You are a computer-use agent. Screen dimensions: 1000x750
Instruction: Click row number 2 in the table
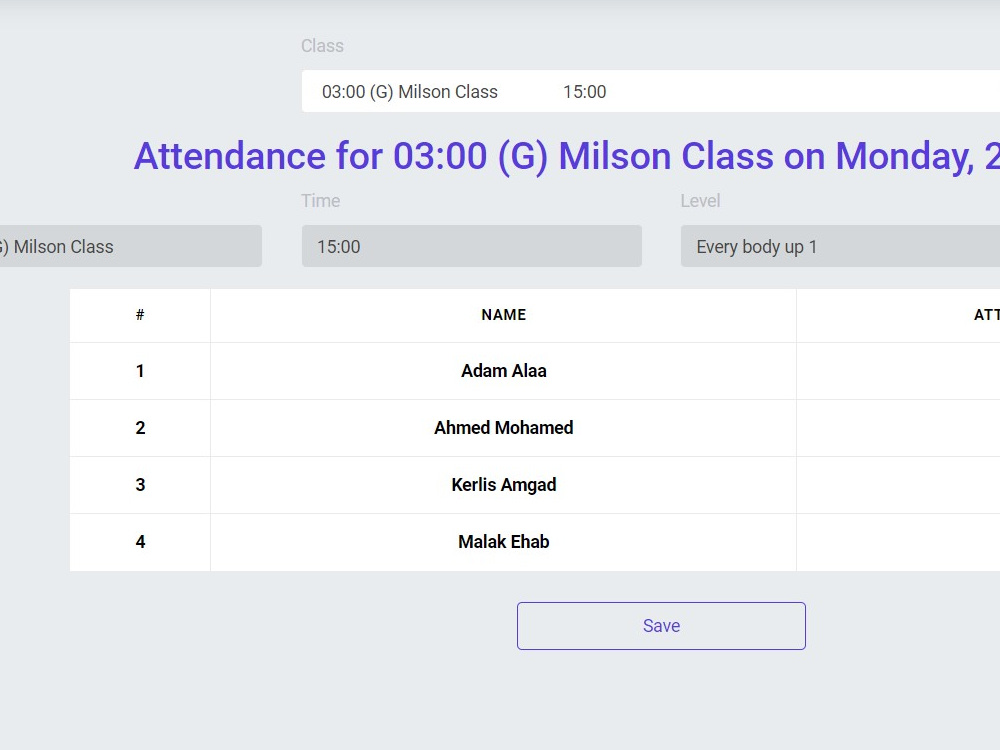point(140,428)
